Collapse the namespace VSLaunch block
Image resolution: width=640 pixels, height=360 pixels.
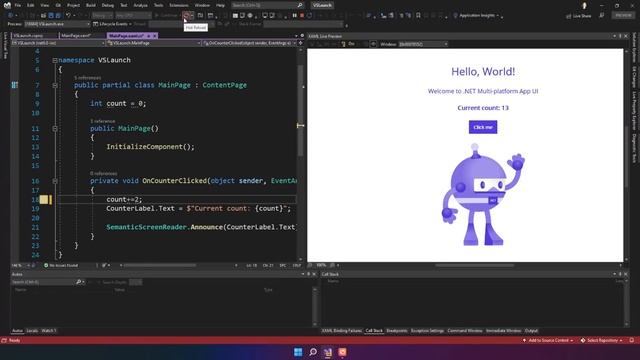point(55,60)
